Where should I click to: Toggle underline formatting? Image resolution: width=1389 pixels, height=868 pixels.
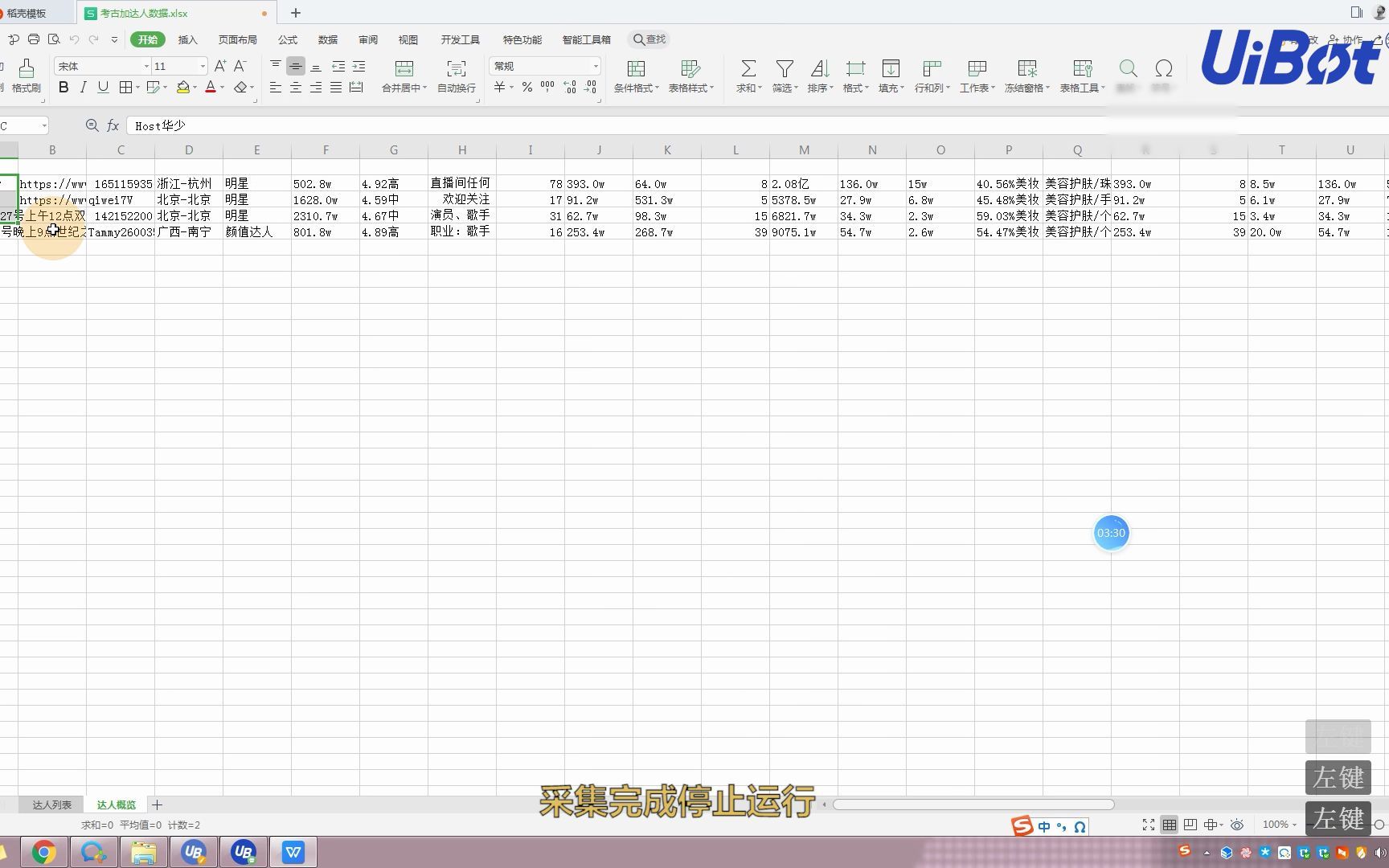point(103,87)
